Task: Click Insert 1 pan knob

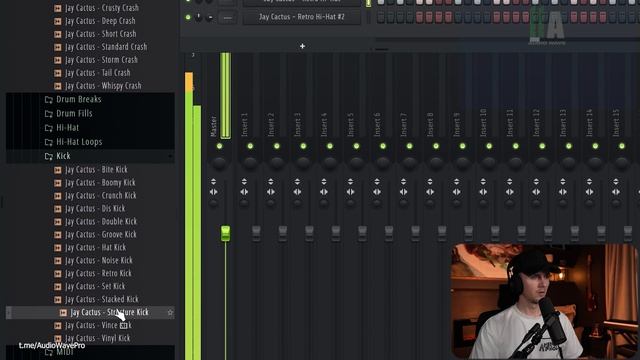Action: (250, 163)
